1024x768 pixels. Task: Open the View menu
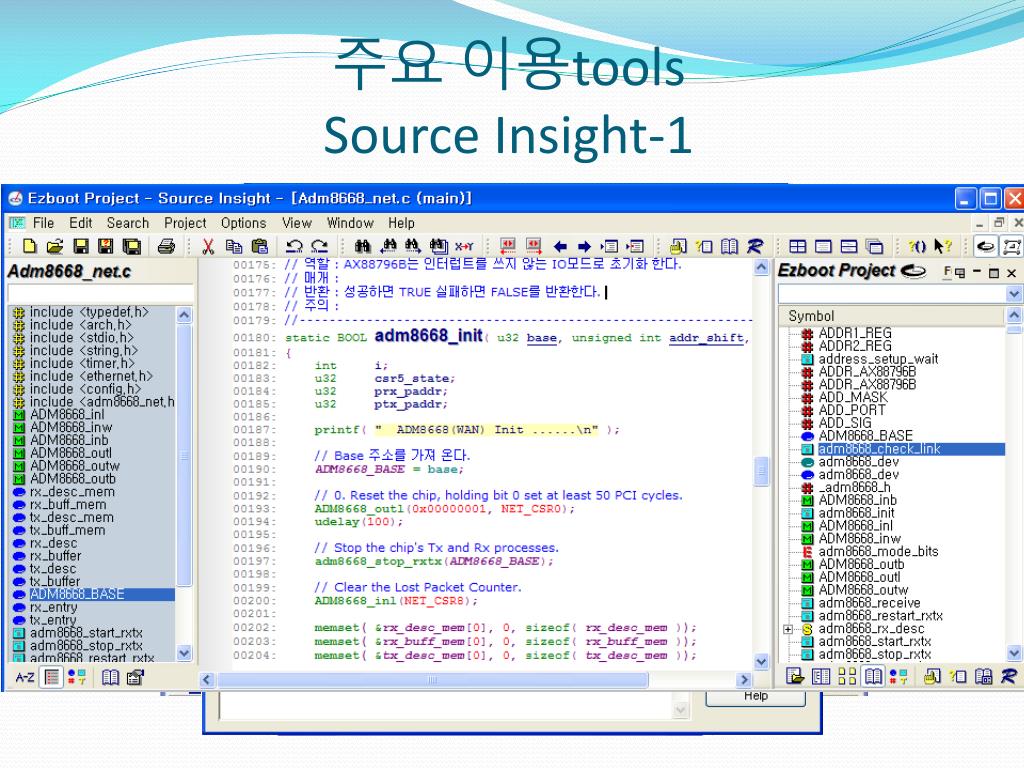point(297,223)
